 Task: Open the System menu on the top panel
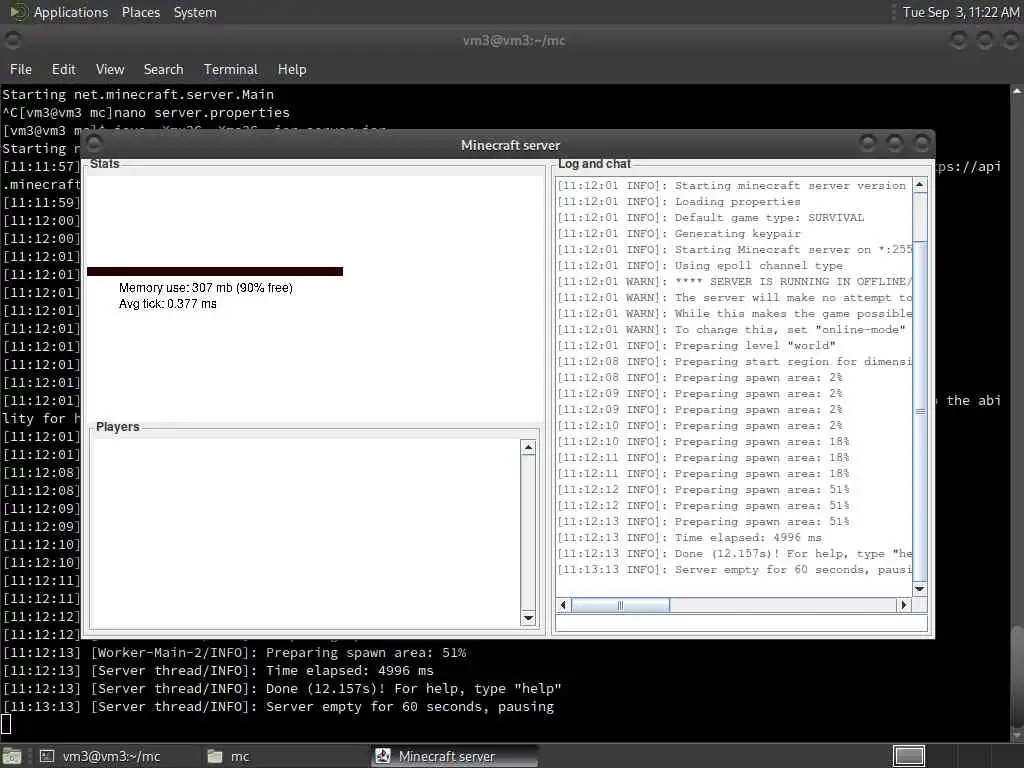[x=195, y=12]
